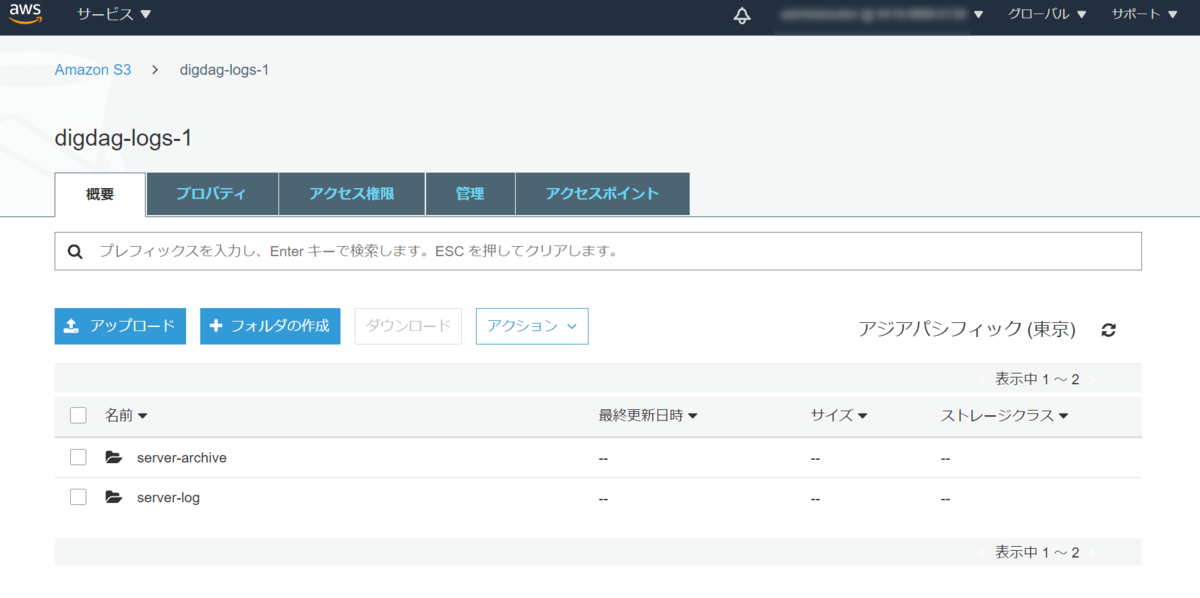Click the server-archive folder icon

(113, 458)
